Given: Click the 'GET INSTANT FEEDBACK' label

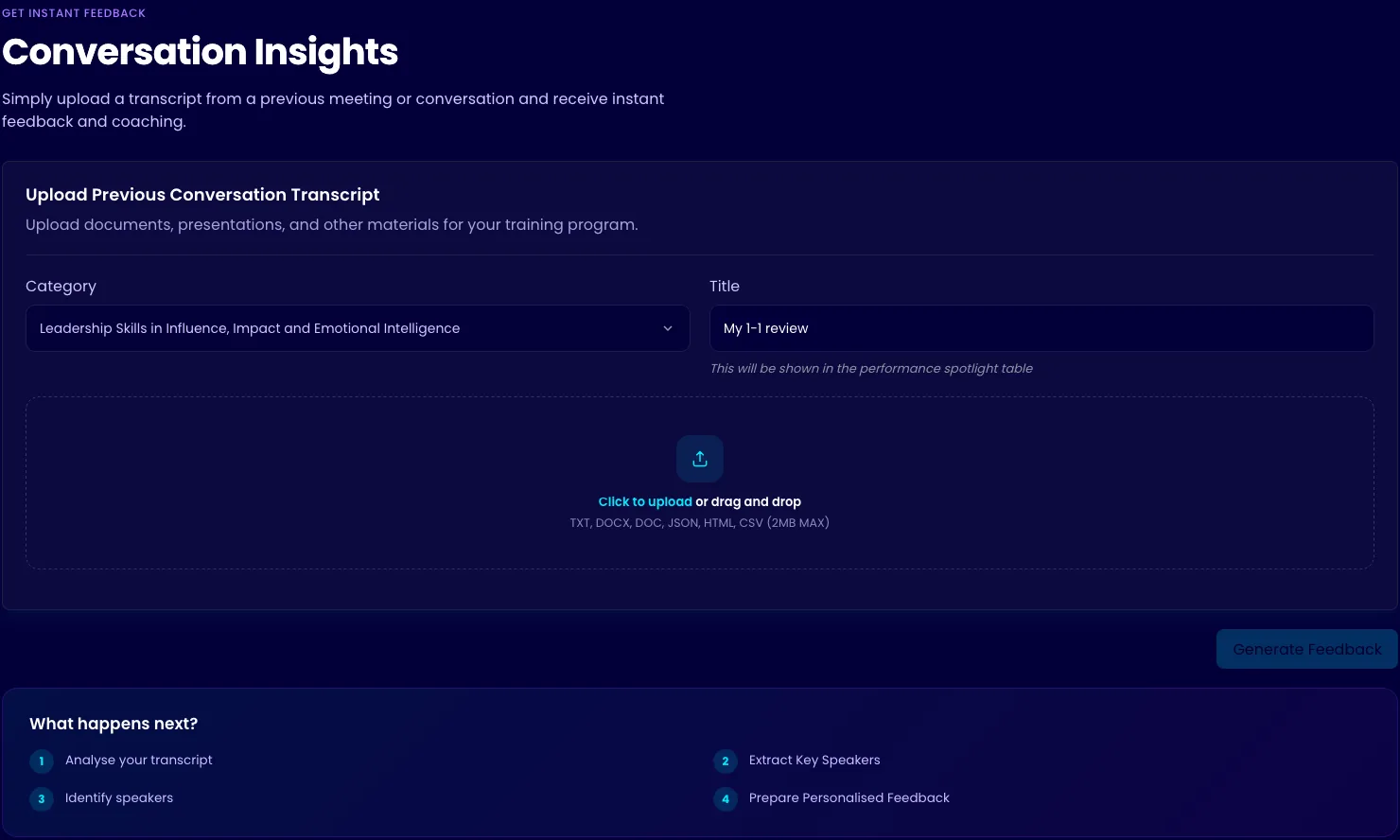Looking at the screenshot, I should tap(74, 13).
